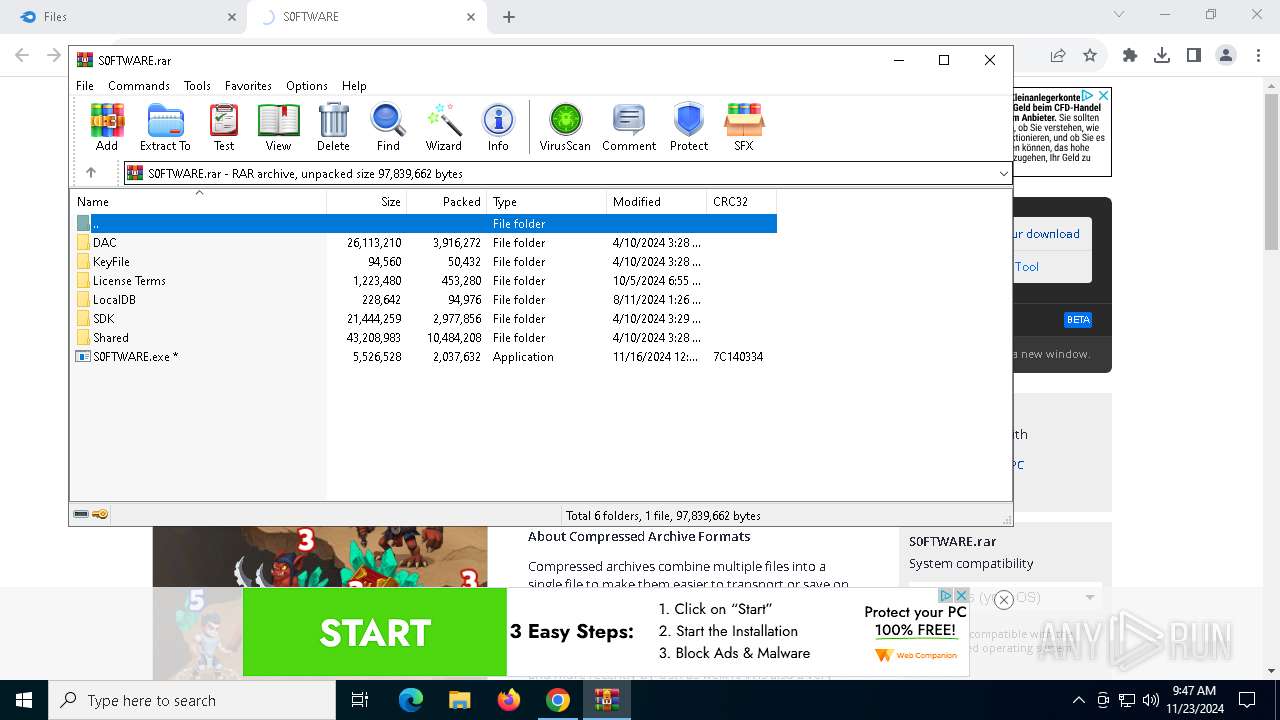Open the notification center
The height and width of the screenshot is (720, 1280).
tap(1247, 700)
